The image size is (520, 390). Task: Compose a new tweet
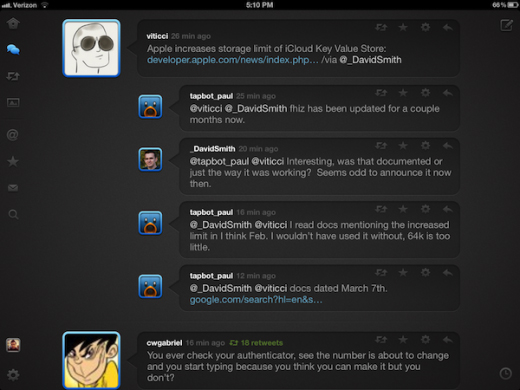pyautogui.click(x=506, y=25)
